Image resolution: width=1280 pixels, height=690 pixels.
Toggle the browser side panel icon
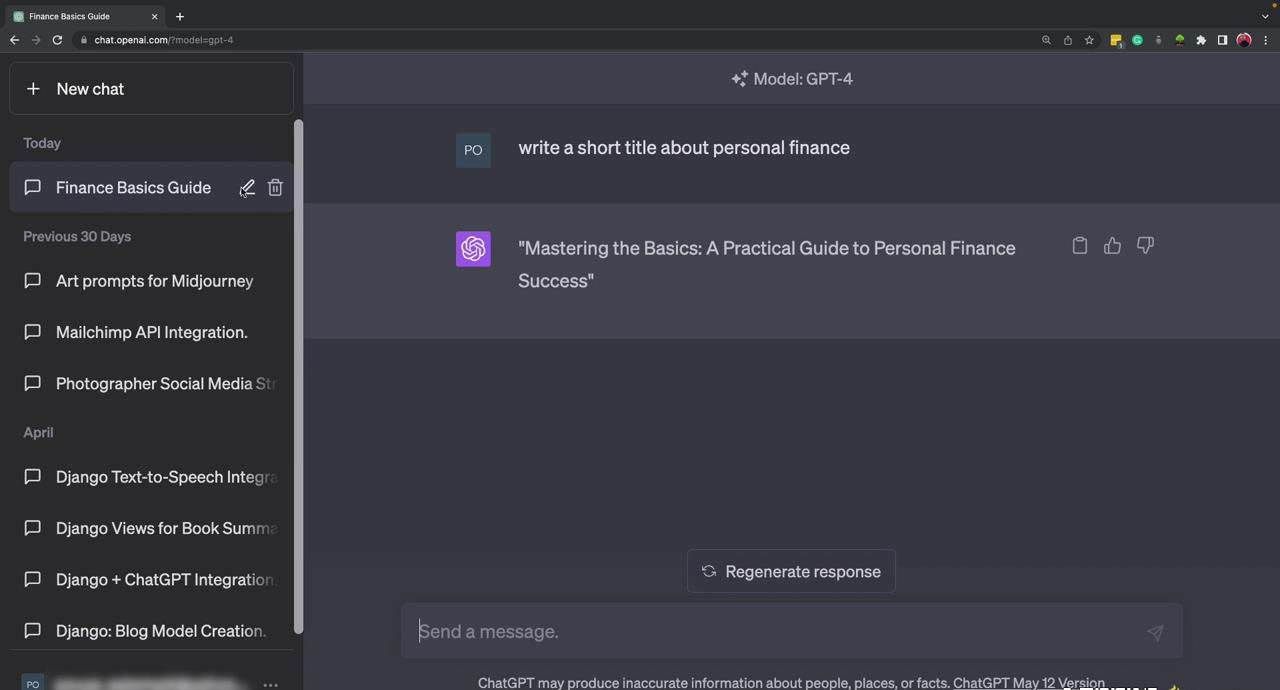pos(1222,40)
